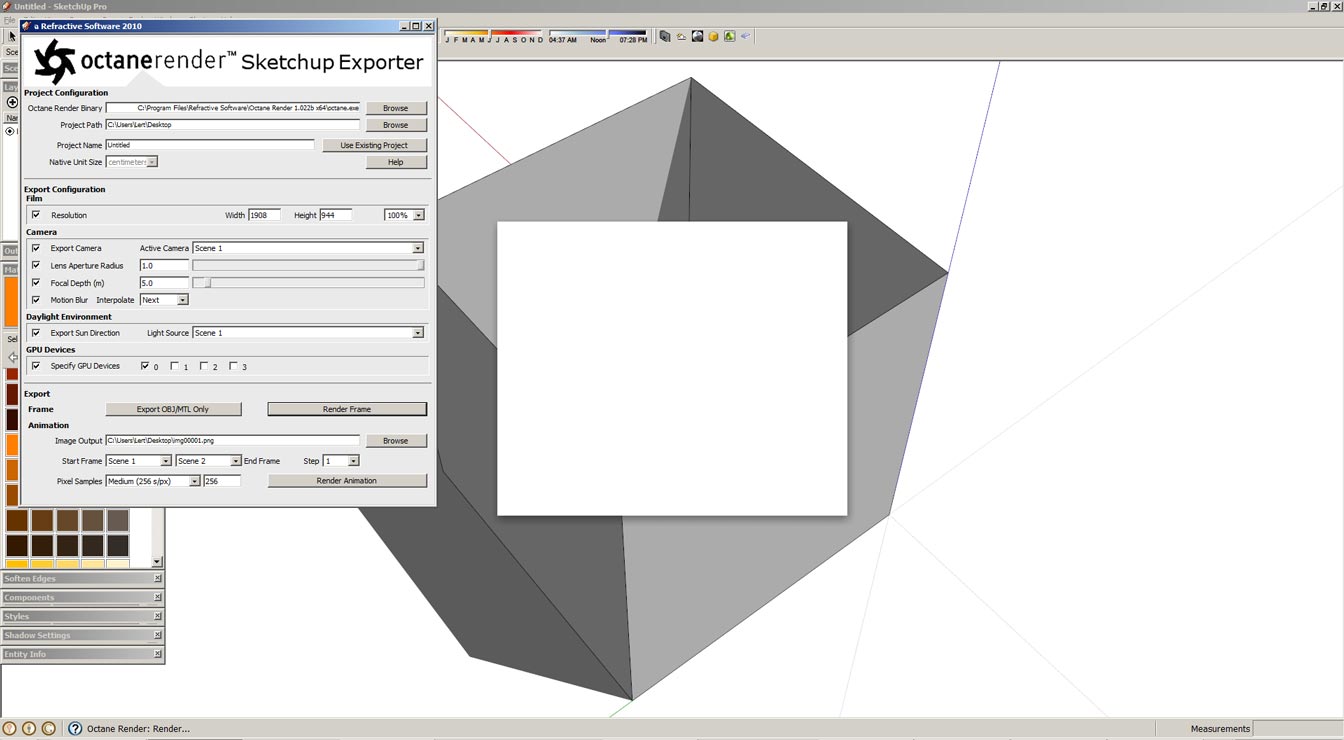Click the third round status bar icon
The height and width of the screenshot is (740, 1344).
tap(49, 729)
